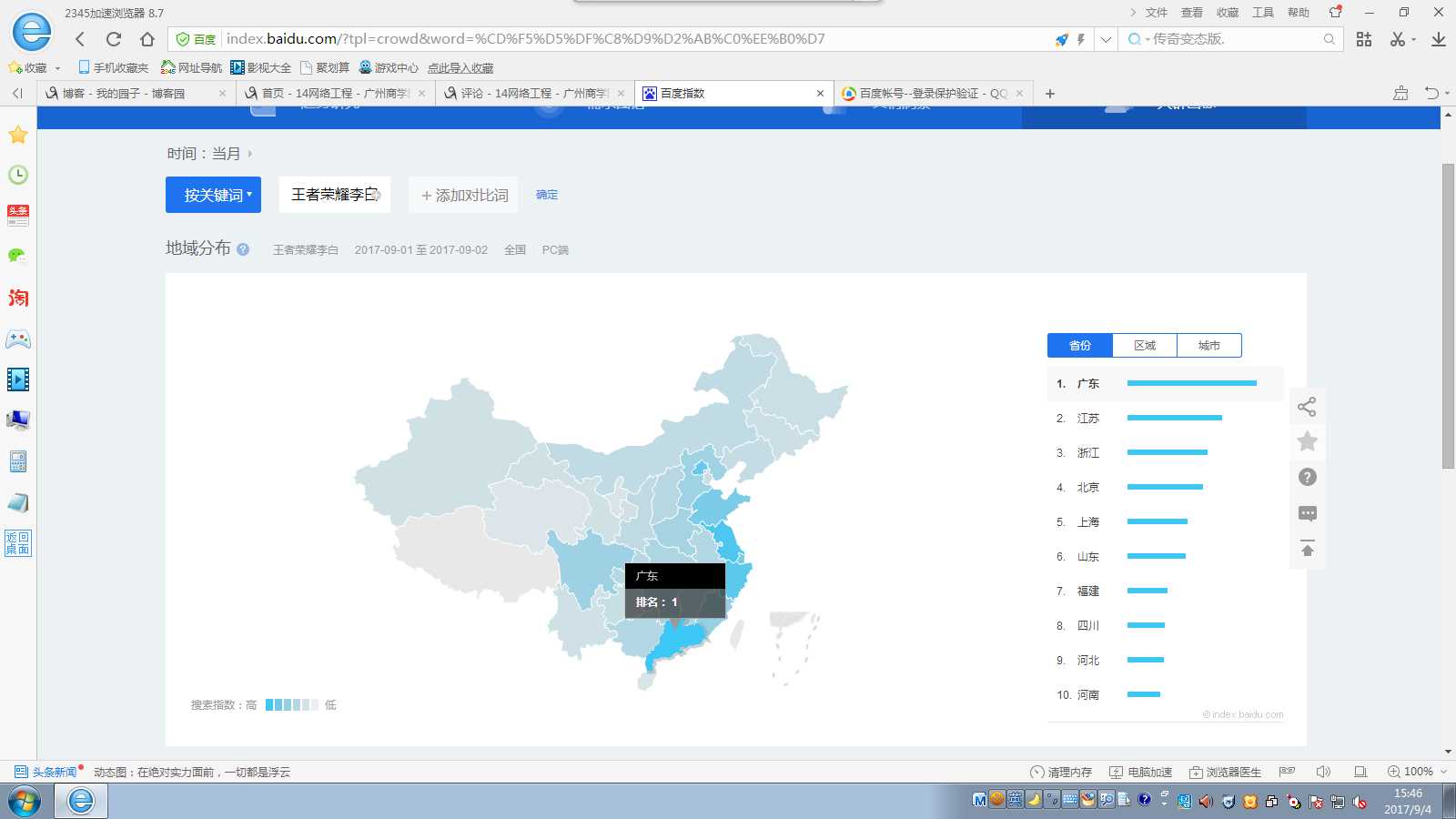Click the 确定 confirm link
The width and height of the screenshot is (1456, 819).
(x=547, y=195)
